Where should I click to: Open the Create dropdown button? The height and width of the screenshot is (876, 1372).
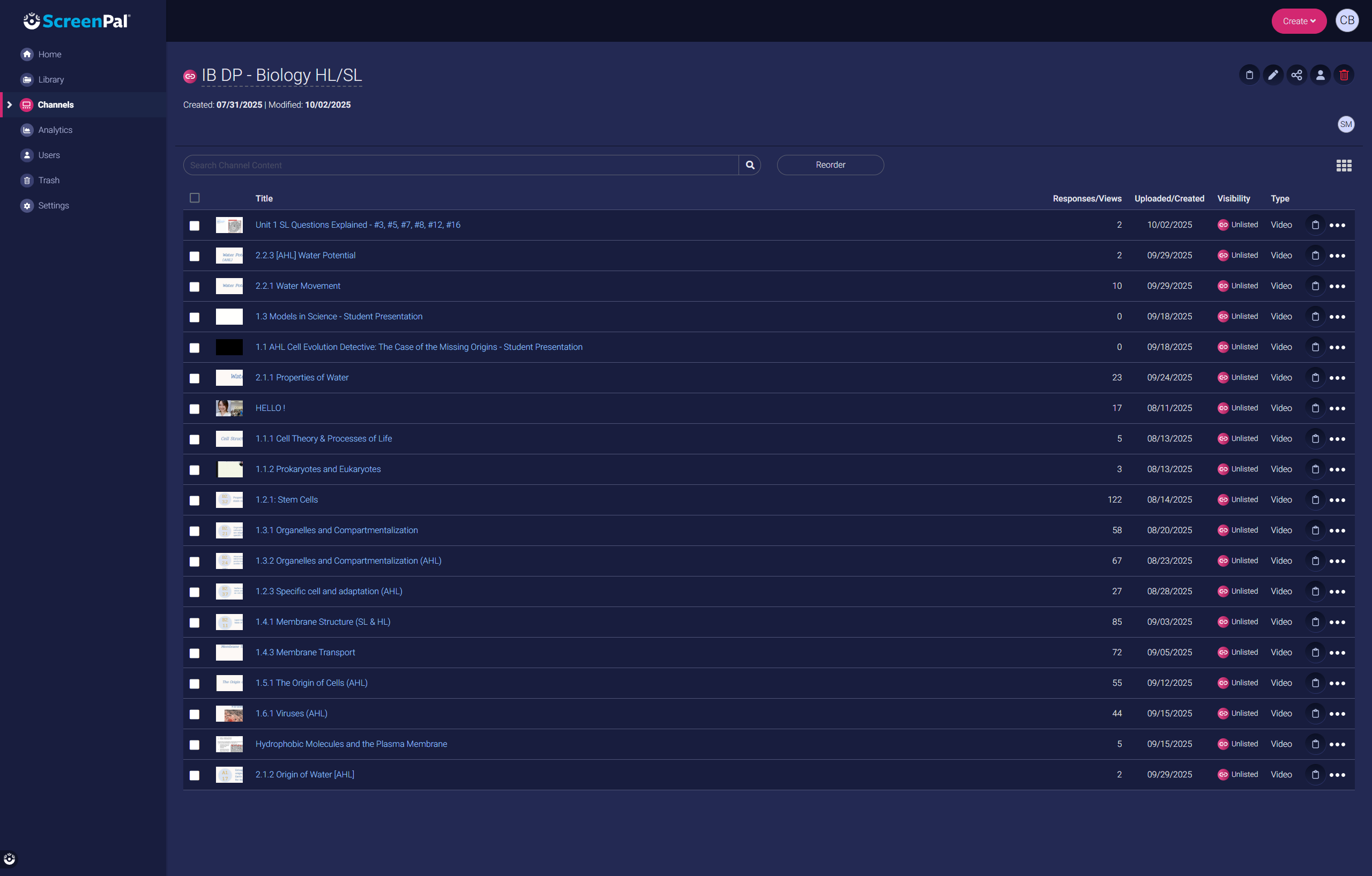point(1299,21)
